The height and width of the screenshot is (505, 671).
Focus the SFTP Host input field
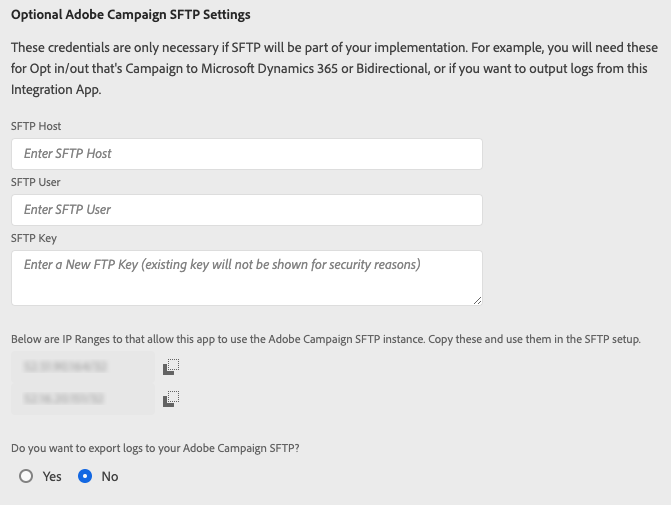[246, 154]
